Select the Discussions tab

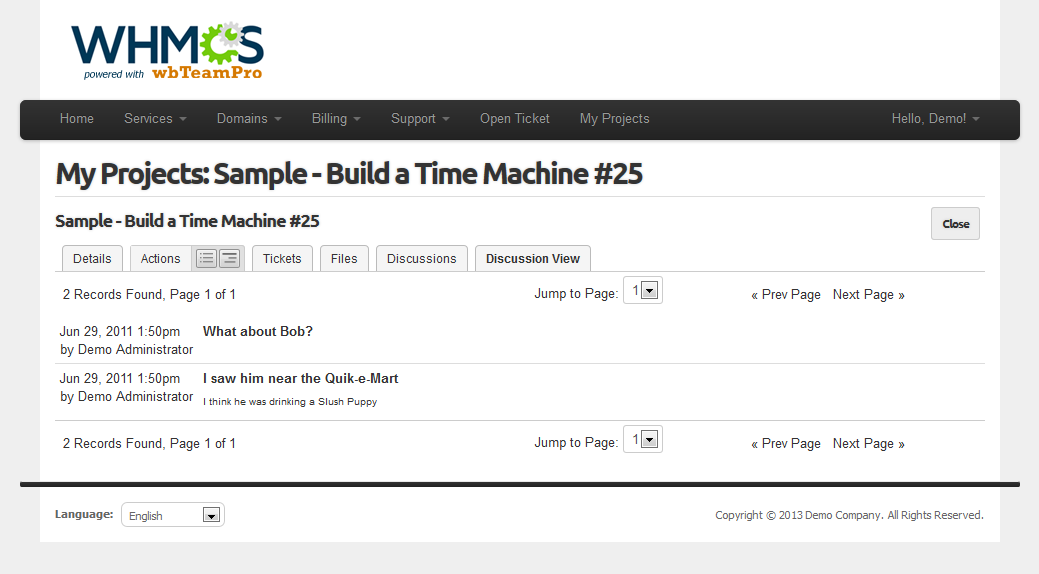coord(421,259)
